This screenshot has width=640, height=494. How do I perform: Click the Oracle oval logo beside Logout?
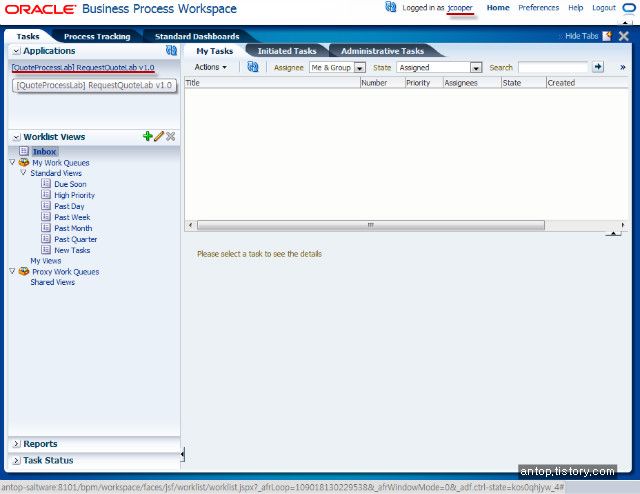pos(629,8)
